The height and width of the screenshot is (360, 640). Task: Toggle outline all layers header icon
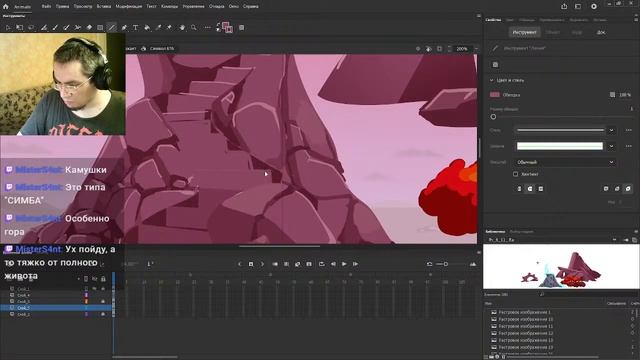pos(86,279)
